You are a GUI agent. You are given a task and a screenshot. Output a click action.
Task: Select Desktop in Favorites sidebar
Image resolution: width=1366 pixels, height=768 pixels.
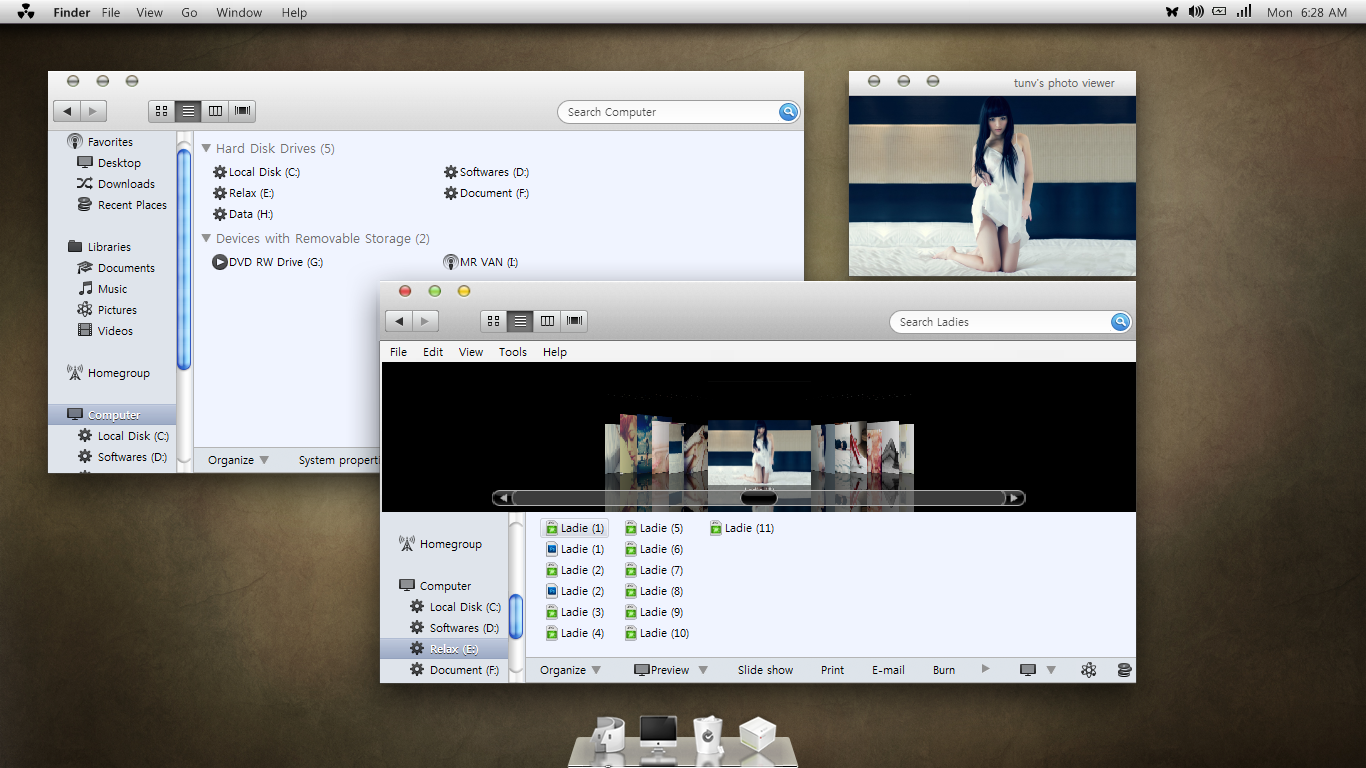pyautogui.click(x=109, y=163)
